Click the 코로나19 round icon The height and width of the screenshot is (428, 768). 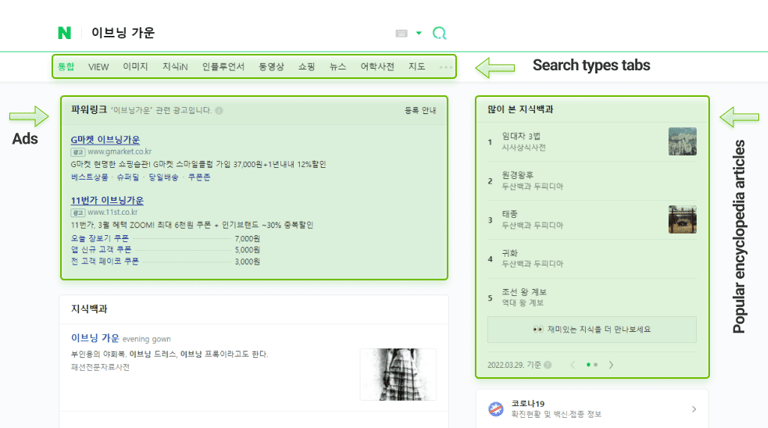tap(496, 409)
